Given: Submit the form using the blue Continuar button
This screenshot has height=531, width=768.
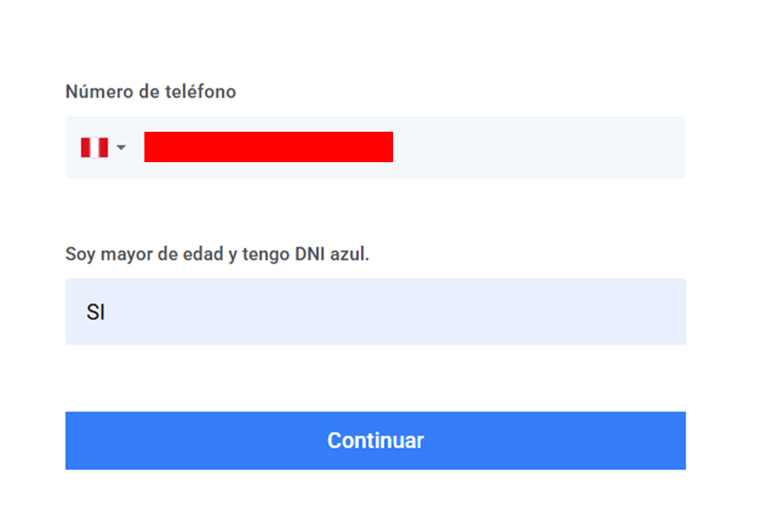Looking at the screenshot, I should pos(376,440).
